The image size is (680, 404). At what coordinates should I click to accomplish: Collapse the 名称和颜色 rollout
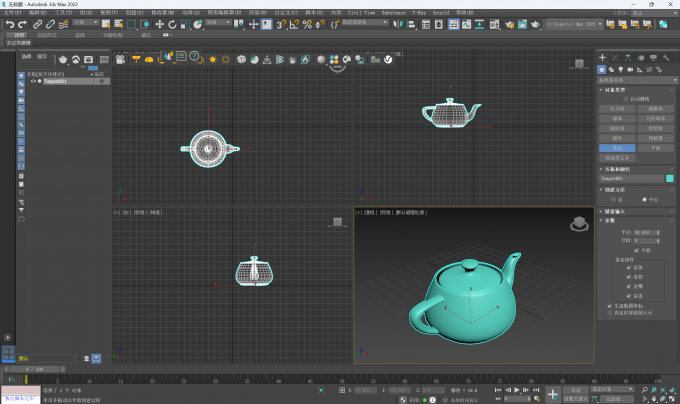617,169
